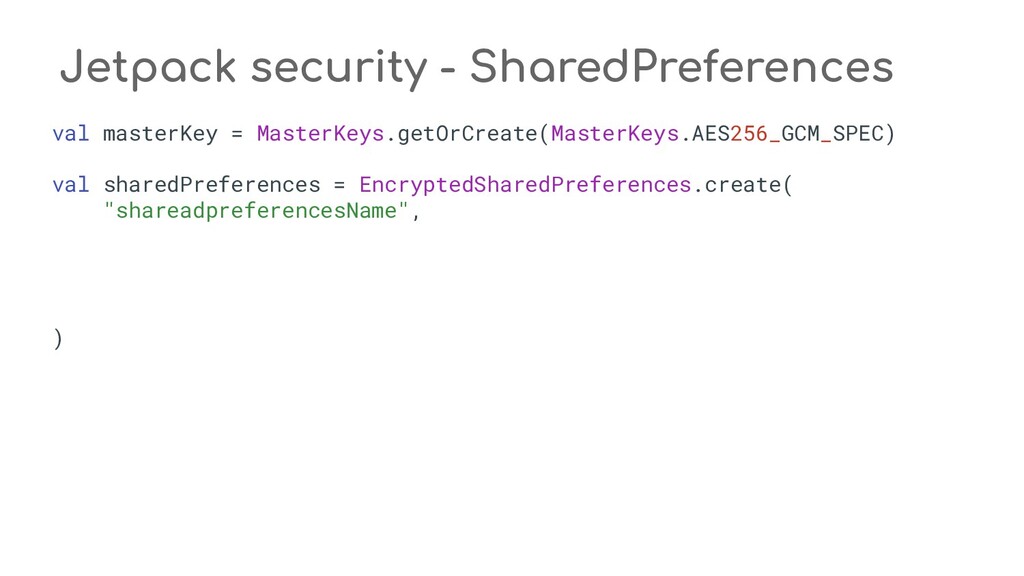Click the purple "EncryptedSharedPreferences" class name
Image resolution: width=1024 pixels, height=576 pixels.
click(525, 185)
